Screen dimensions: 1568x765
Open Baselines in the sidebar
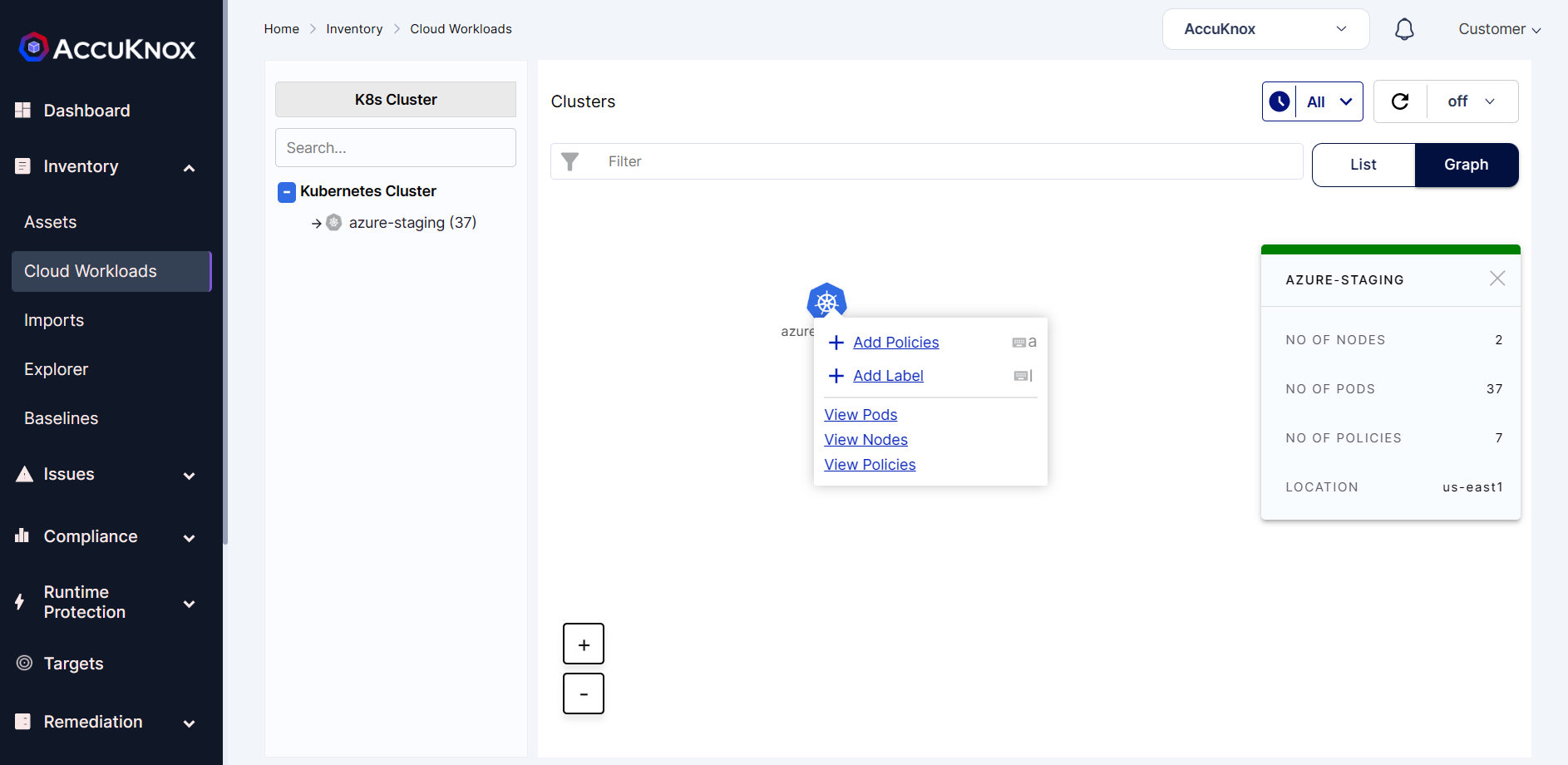coord(62,418)
